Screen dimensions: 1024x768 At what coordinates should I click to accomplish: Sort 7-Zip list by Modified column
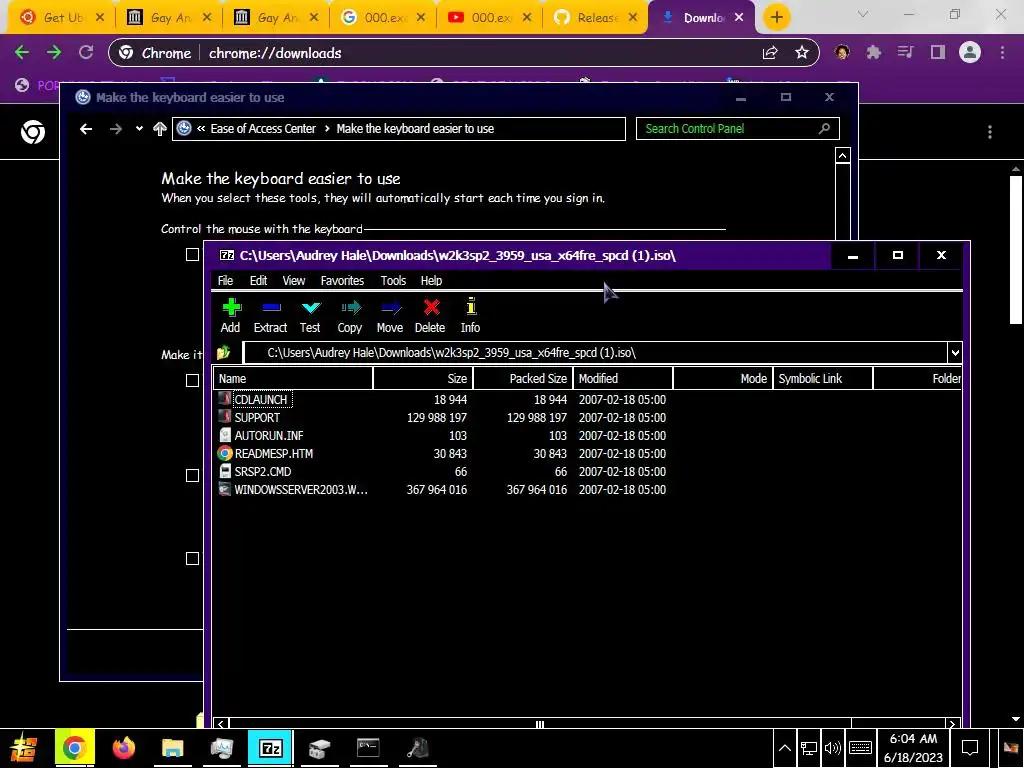[622, 378]
